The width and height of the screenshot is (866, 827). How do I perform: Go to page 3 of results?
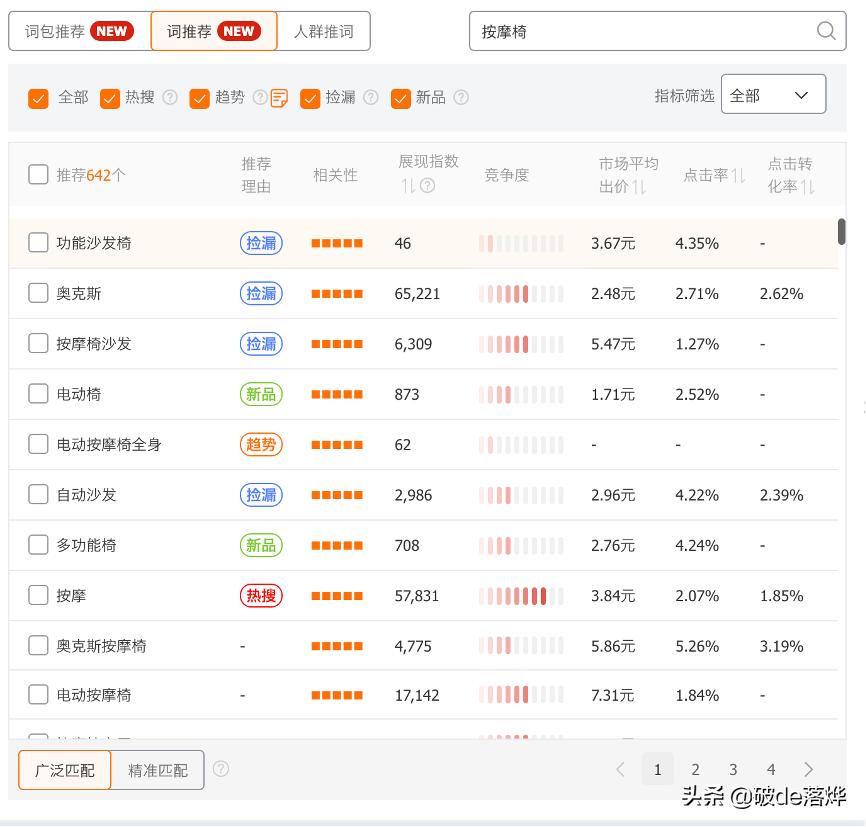(x=733, y=769)
